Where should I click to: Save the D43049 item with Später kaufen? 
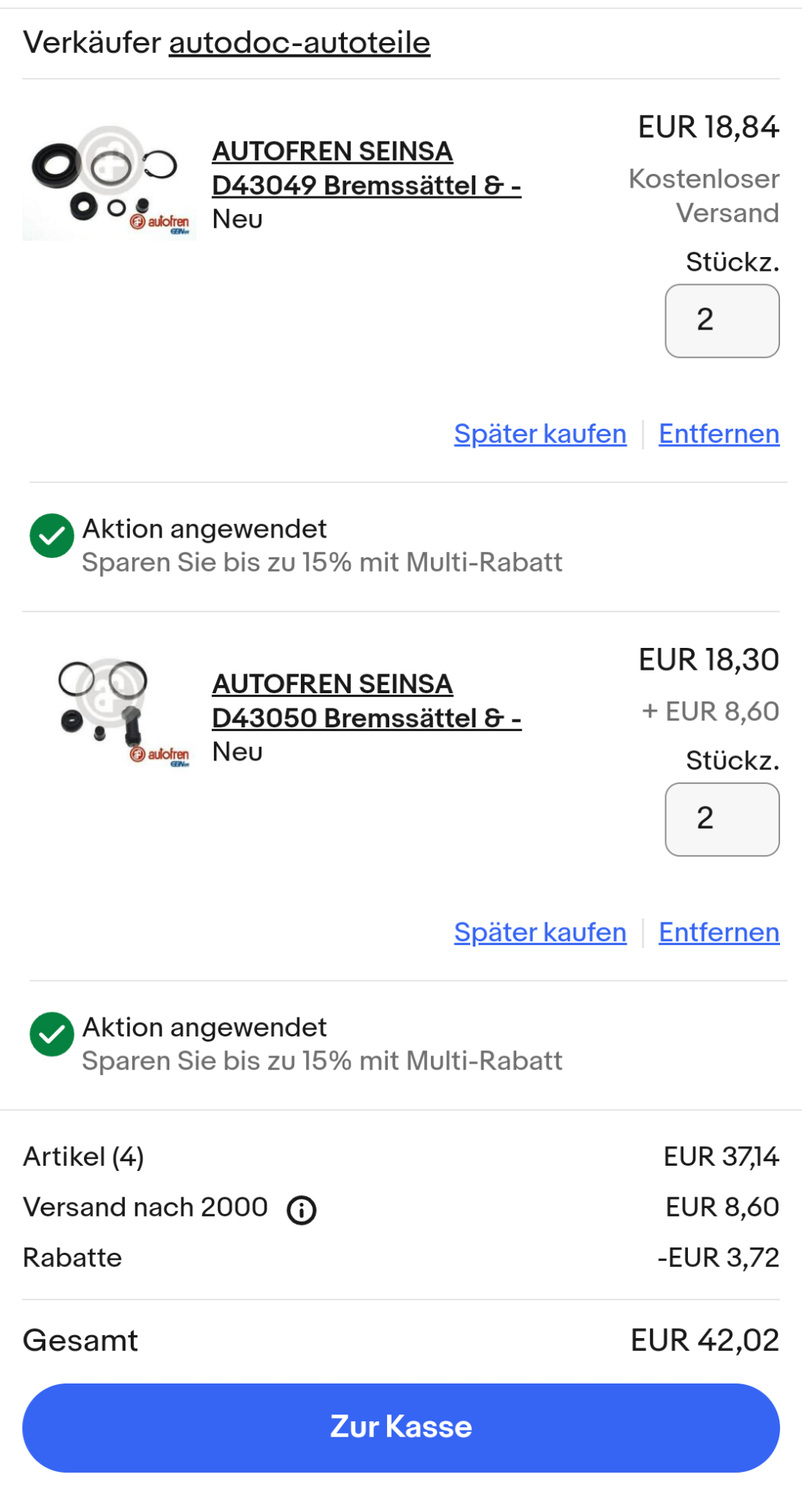pyautogui.click(x=540, y=434)
